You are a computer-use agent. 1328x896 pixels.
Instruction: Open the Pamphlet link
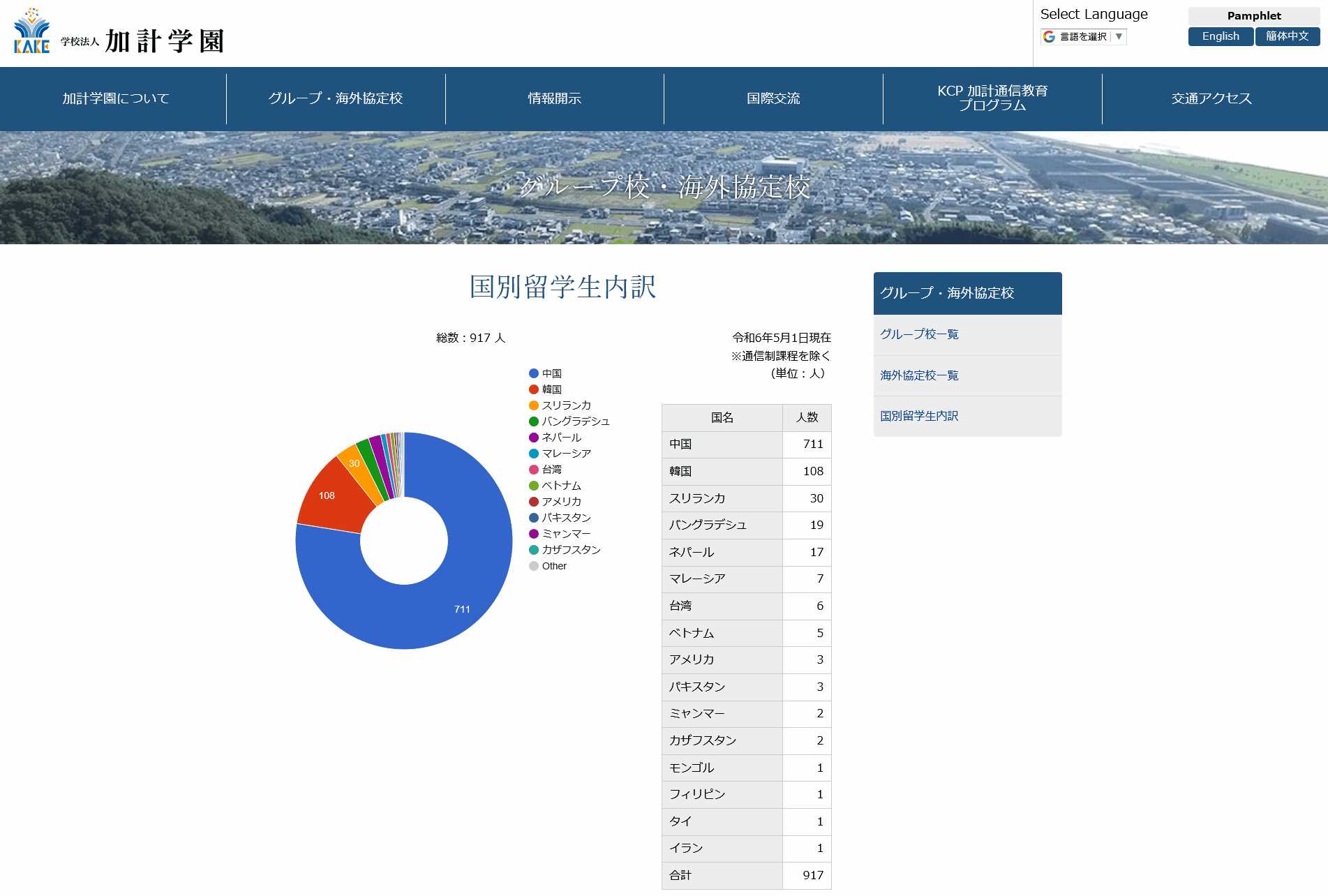click(x=1253, y=16)
